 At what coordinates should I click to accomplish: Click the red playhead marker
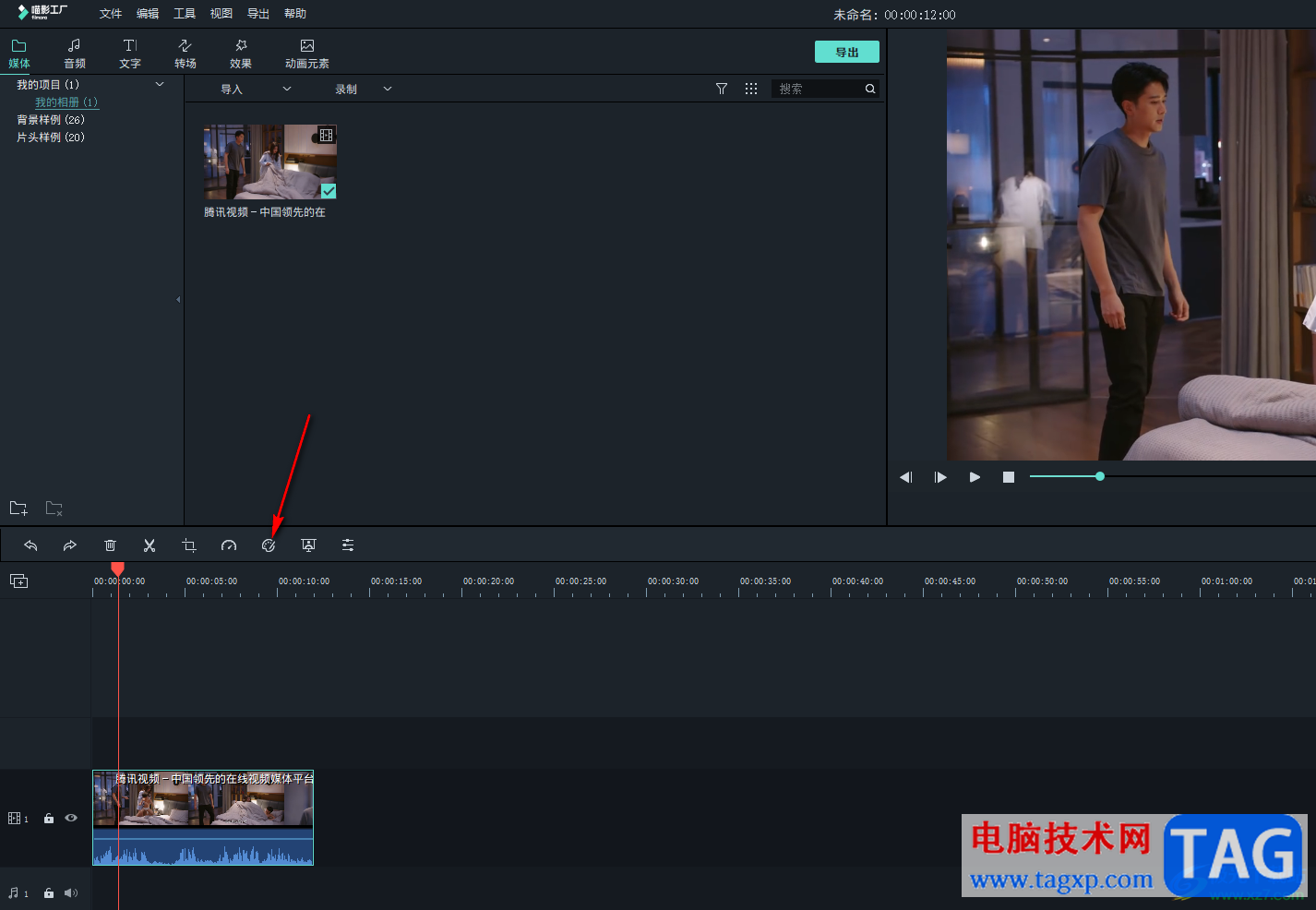(x=117, y=569)
